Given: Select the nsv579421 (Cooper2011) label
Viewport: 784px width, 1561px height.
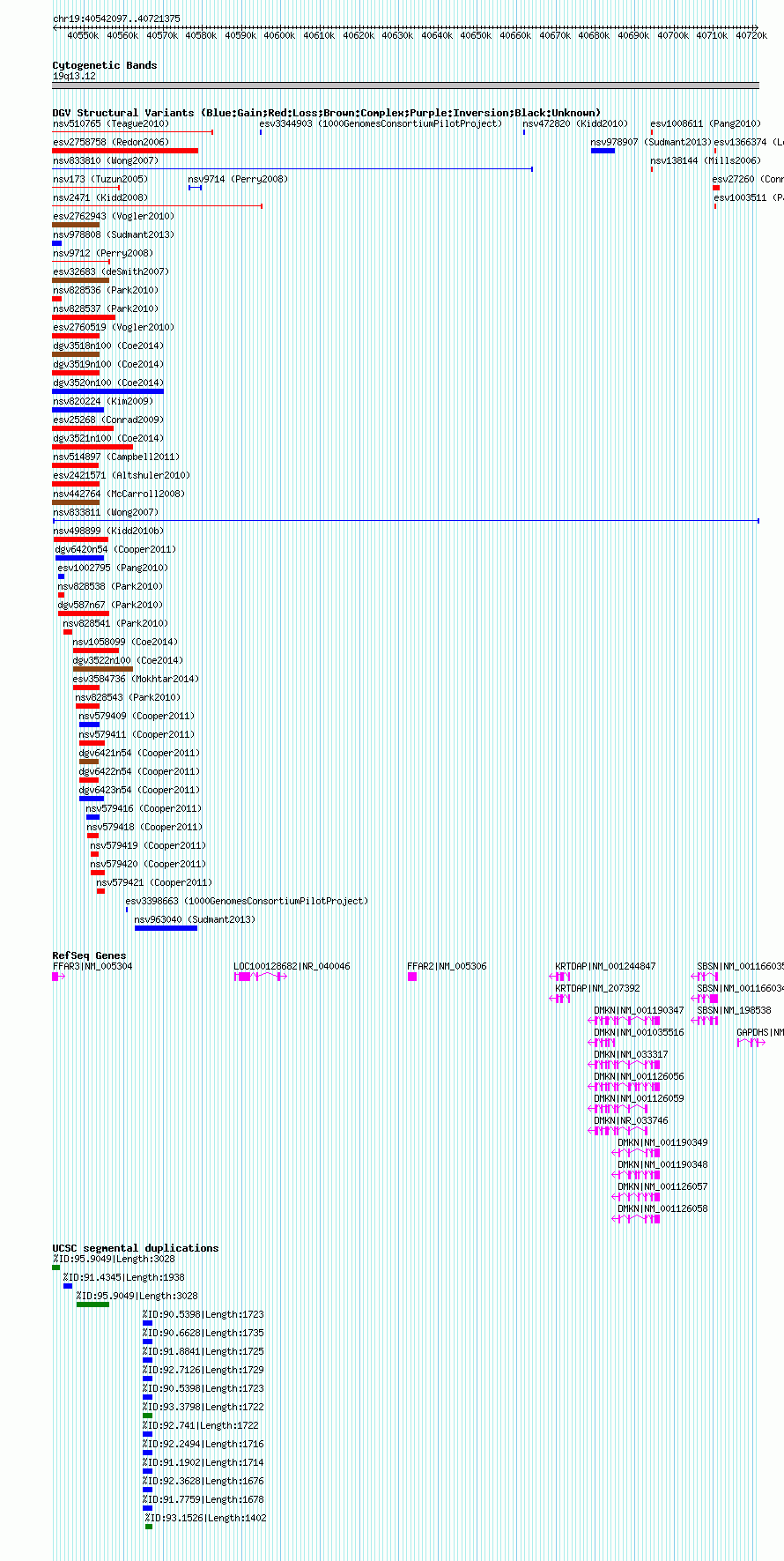Looking at the screenshot, I should [154, 882].
